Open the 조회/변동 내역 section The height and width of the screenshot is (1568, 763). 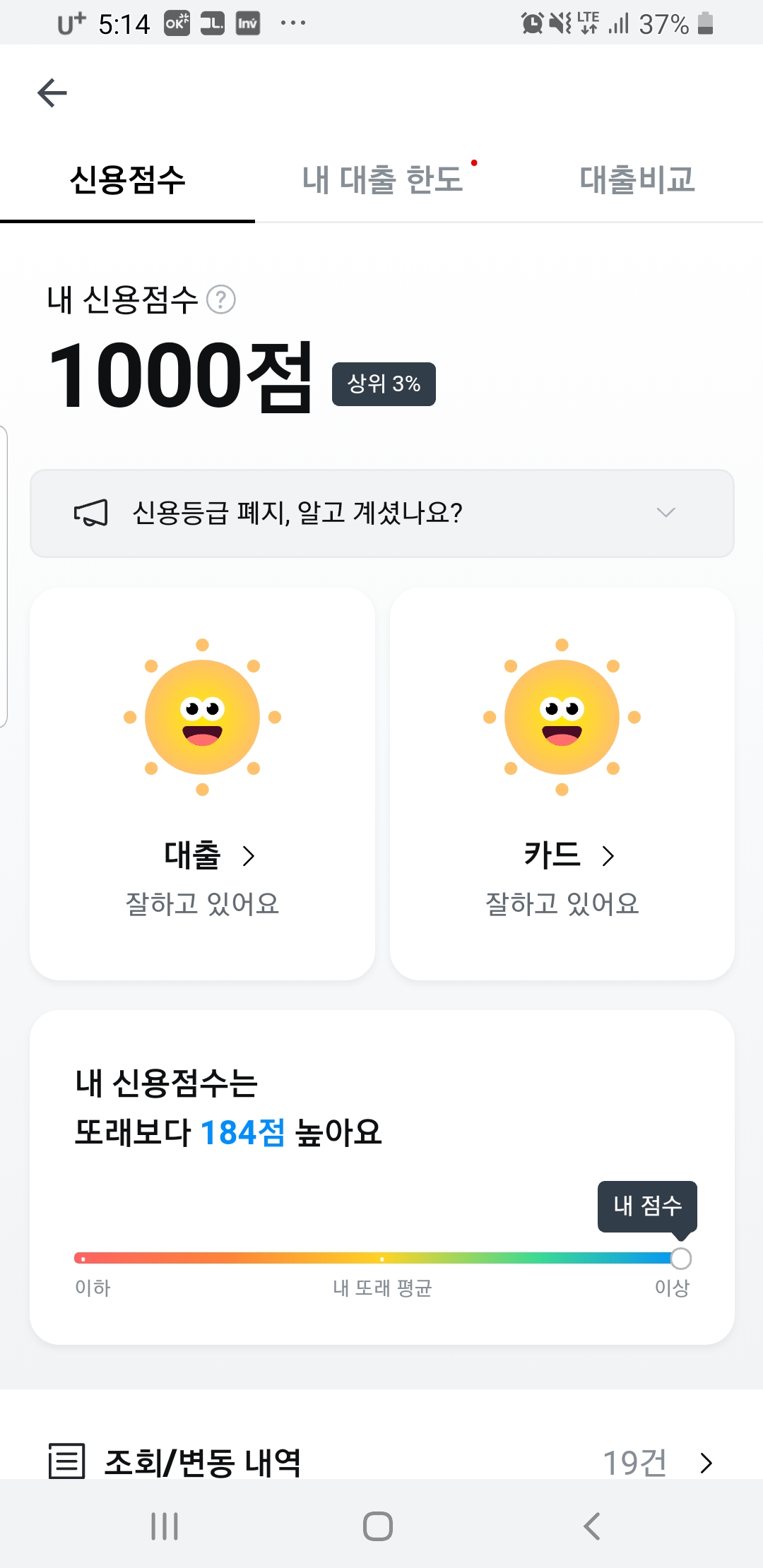click(203, 1462)
